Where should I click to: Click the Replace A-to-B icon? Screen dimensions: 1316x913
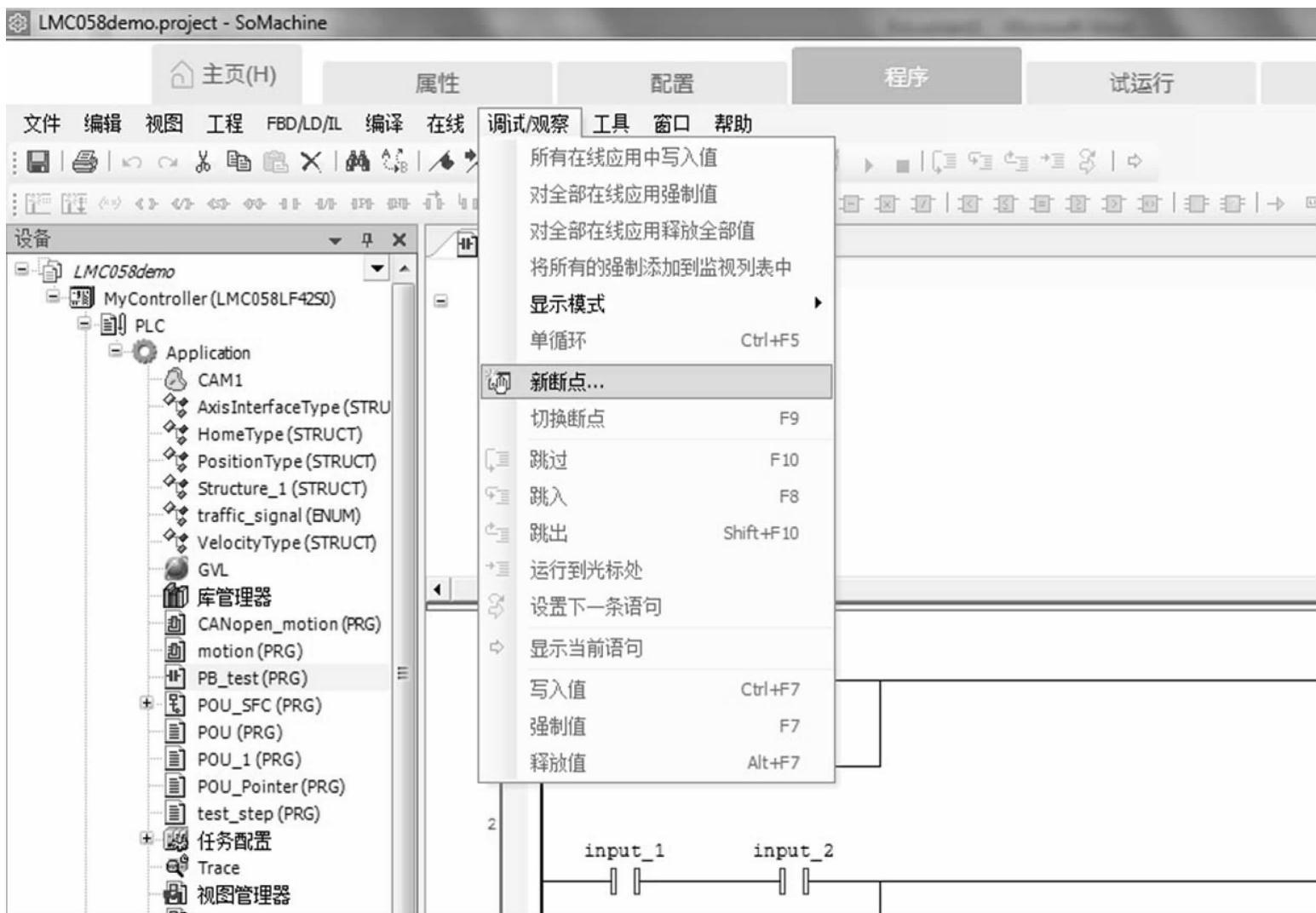point(394,161)
